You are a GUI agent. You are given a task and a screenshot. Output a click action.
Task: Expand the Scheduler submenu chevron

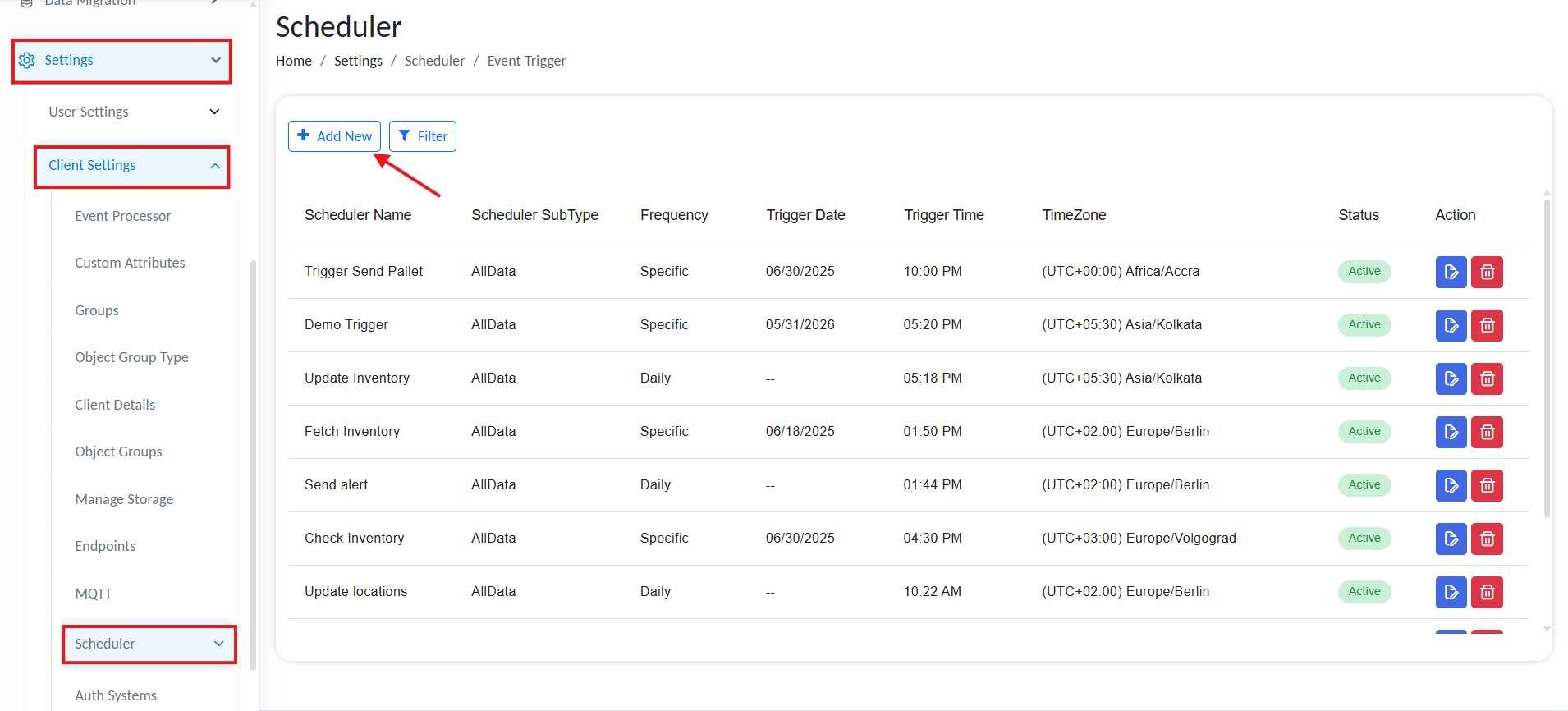(218, 644)
